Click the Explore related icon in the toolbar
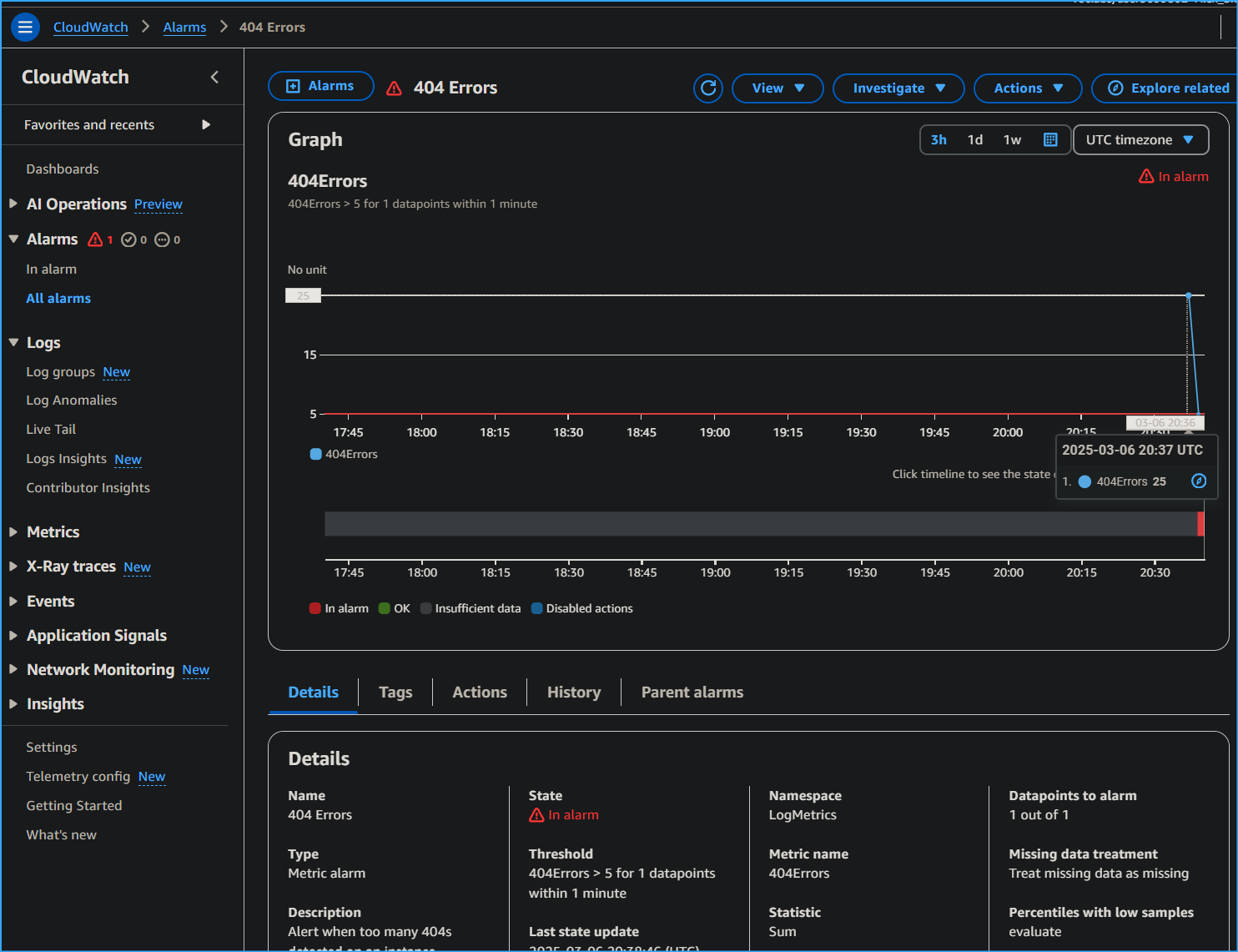Image resolution: width=1238 pixels, height=952 pixels. point(1115,88)
